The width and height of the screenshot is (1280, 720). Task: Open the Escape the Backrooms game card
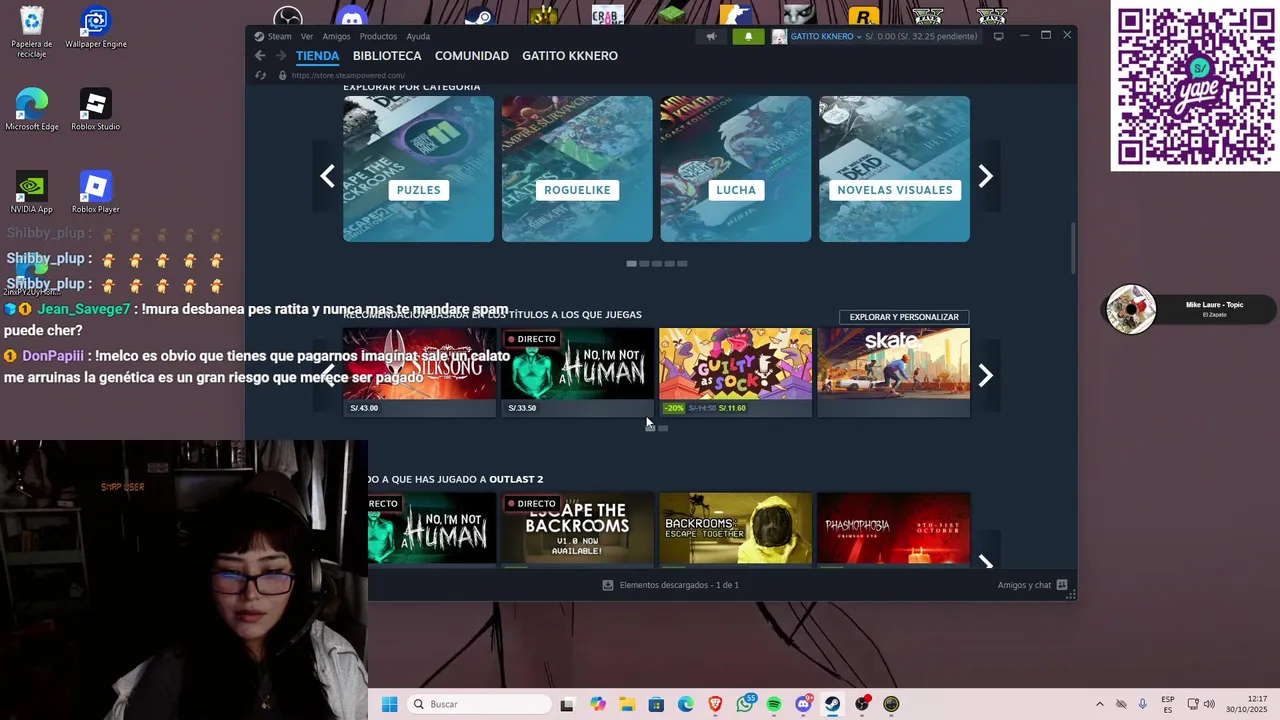pos(577,529)
